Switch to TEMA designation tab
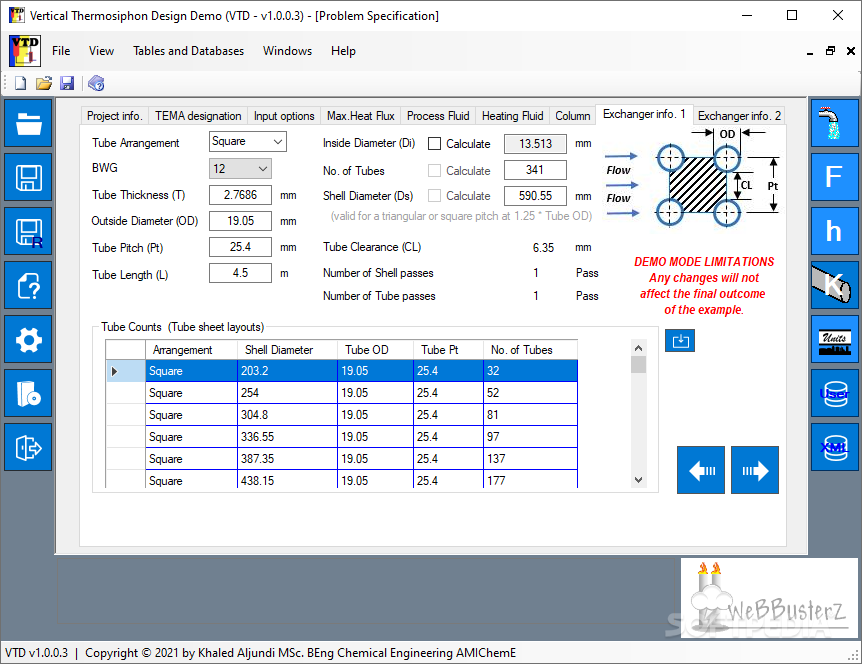This screenshot has width=862, height=664. [x=198, y=116]
